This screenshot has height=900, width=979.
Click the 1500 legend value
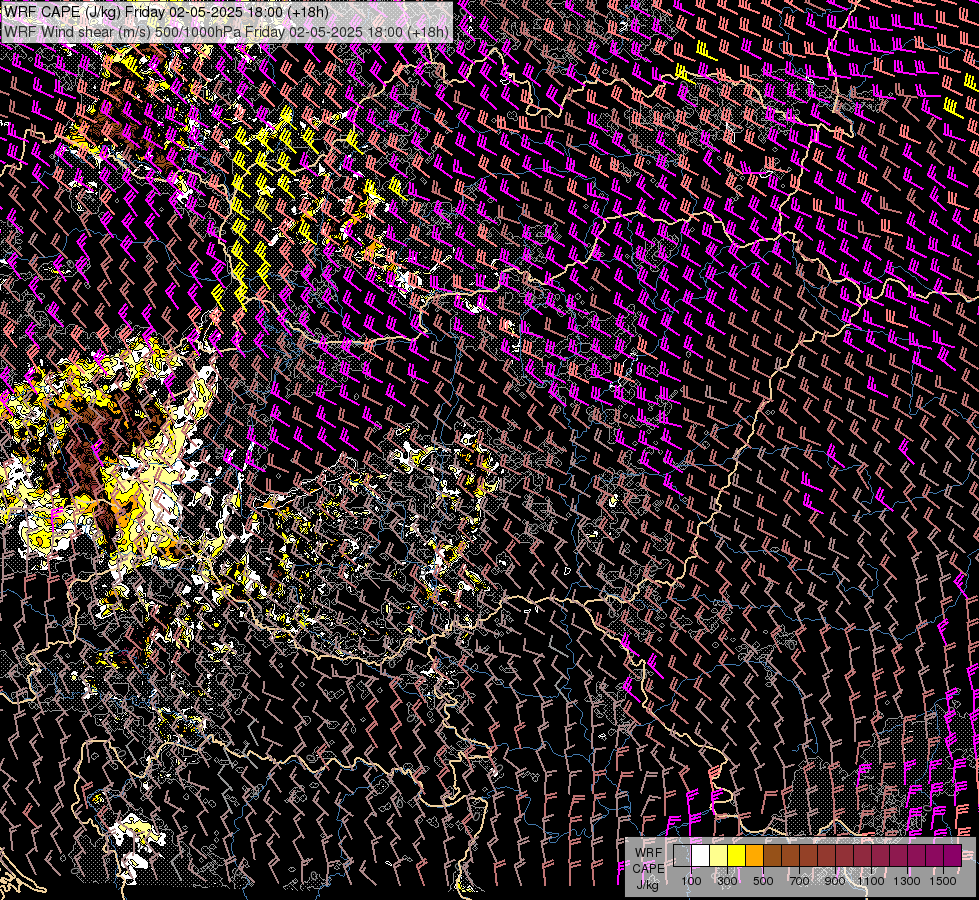943,881
